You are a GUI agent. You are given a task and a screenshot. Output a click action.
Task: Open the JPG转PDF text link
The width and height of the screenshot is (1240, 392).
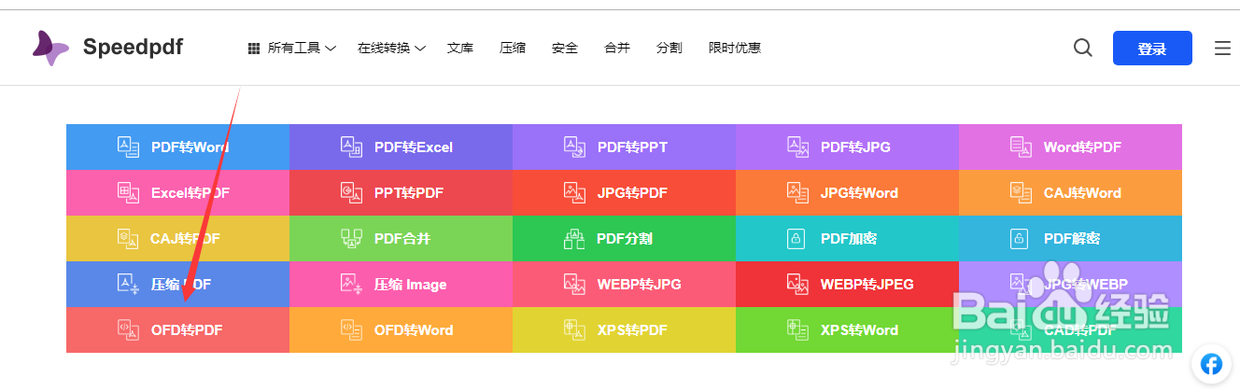[x=632, y=193]
